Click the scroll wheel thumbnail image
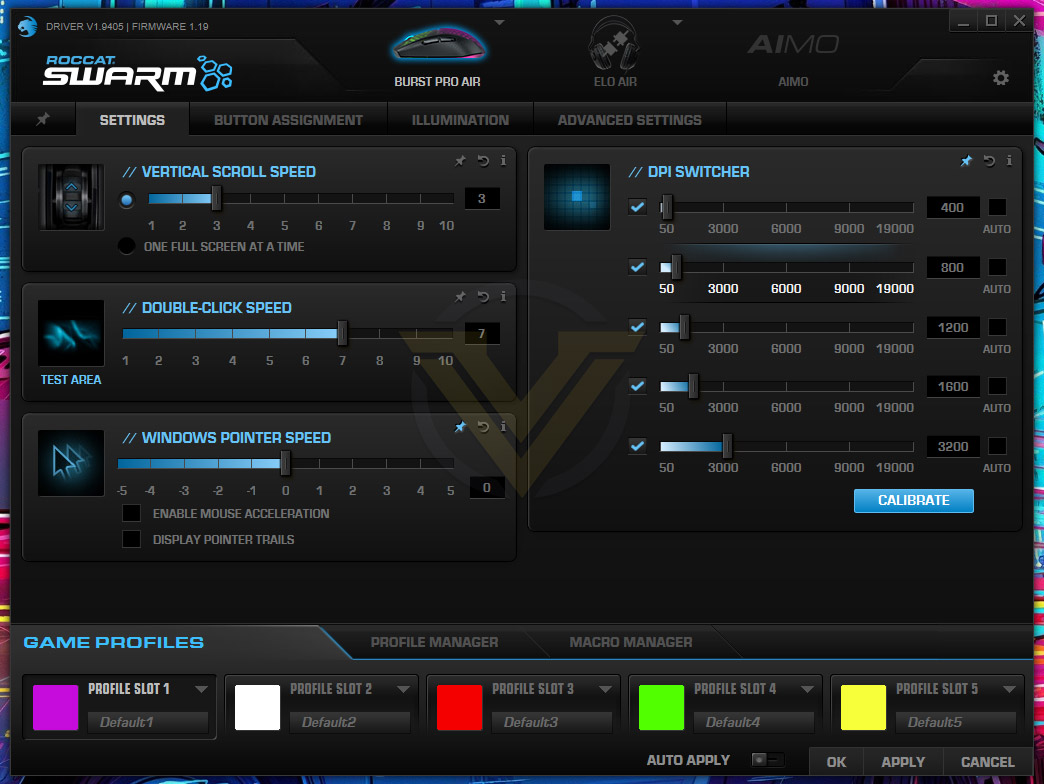This screenshot has height=784, width=1044. click(71, 197)
